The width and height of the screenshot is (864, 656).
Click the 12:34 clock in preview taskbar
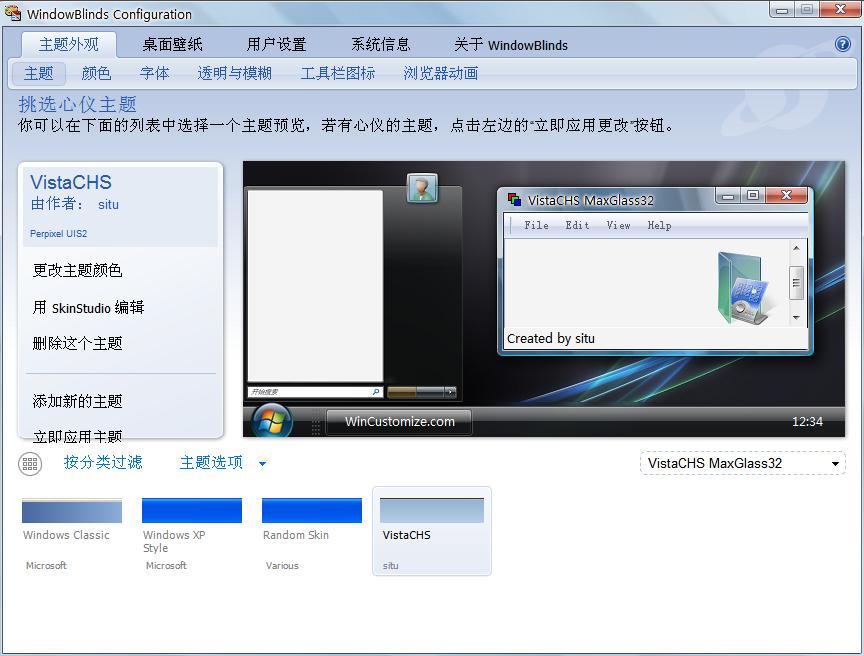click(807, 422)
